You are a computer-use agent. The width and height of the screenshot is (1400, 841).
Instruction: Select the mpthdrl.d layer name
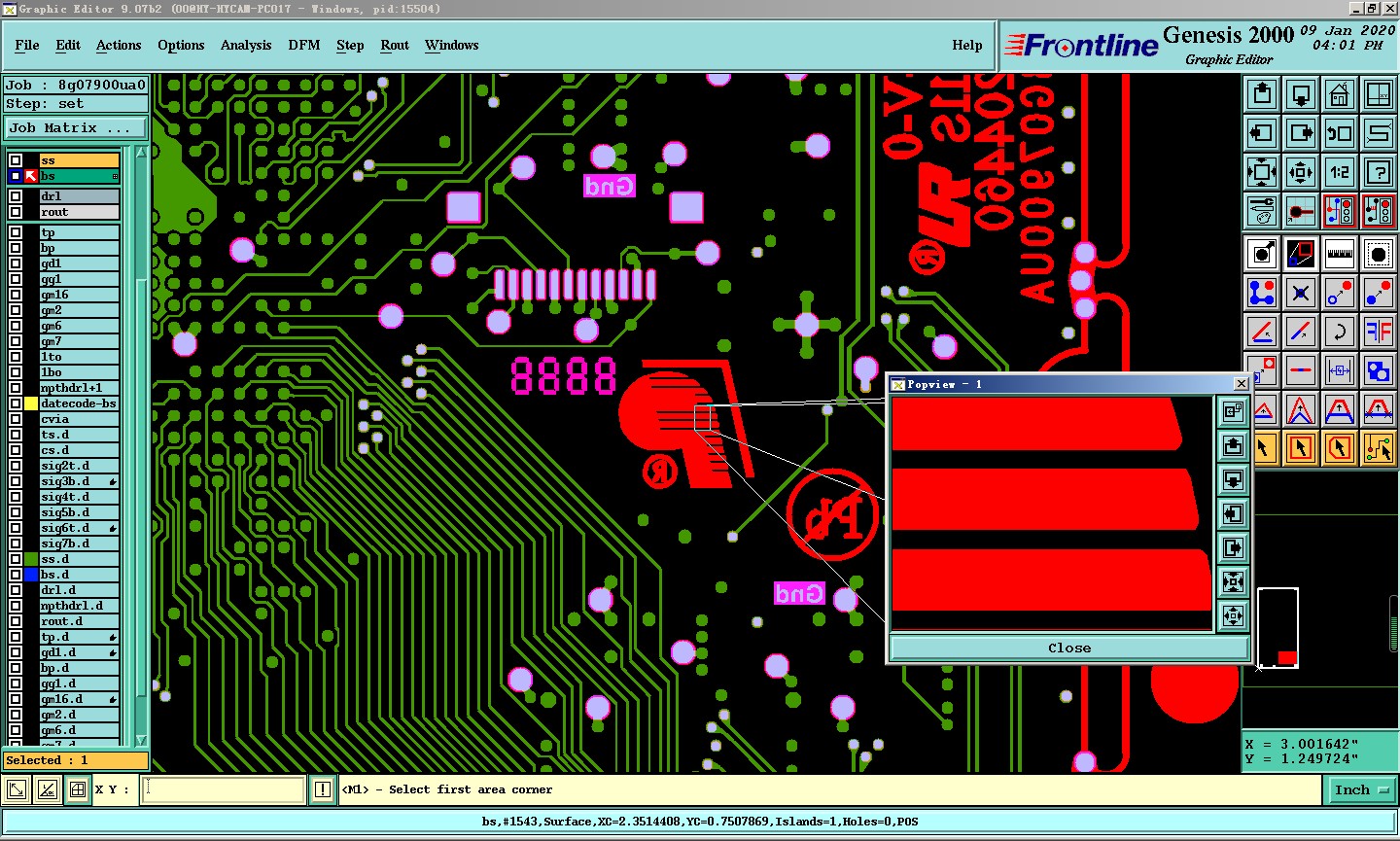point(79,606)
